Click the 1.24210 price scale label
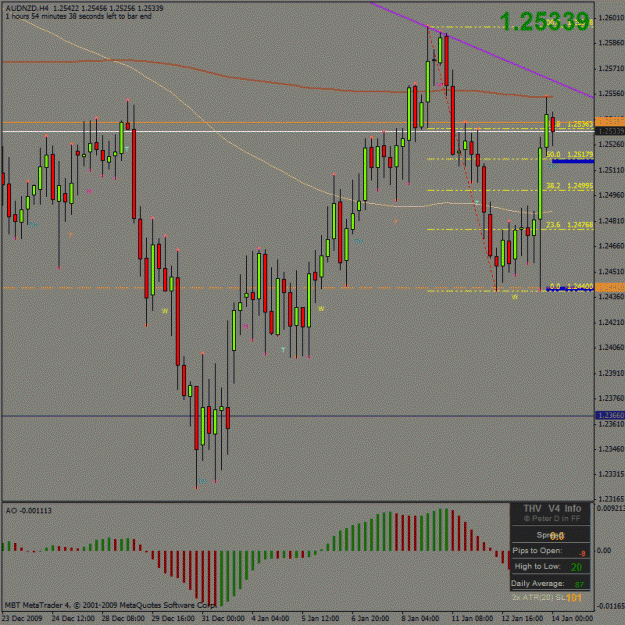This screenshot has height=625, width=625. (611, 322)
